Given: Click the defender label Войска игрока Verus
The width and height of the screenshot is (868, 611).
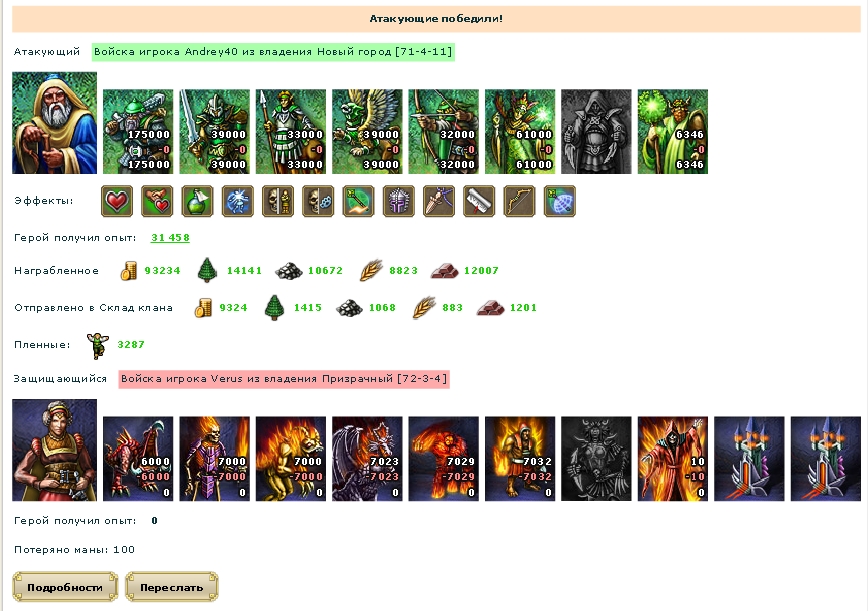Looking at the screenshot, I should [x=284, y=379].
